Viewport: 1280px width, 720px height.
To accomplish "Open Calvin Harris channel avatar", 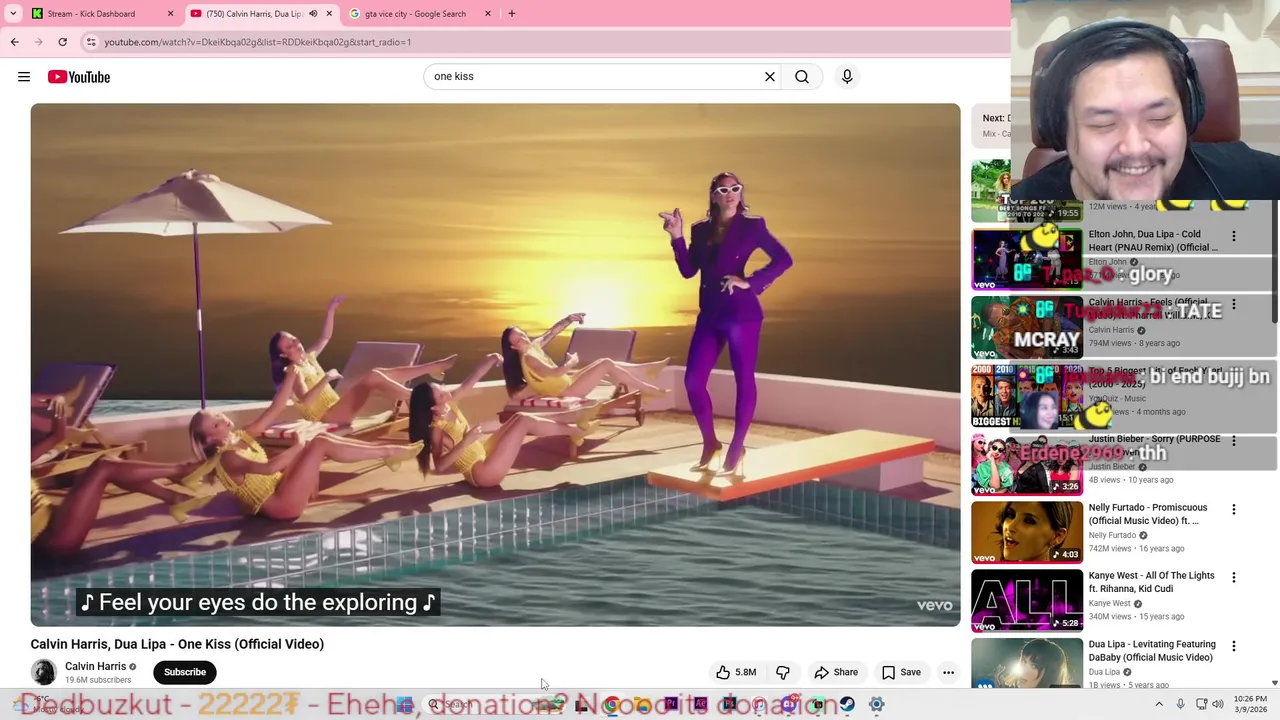I will (x=44, y=672).
